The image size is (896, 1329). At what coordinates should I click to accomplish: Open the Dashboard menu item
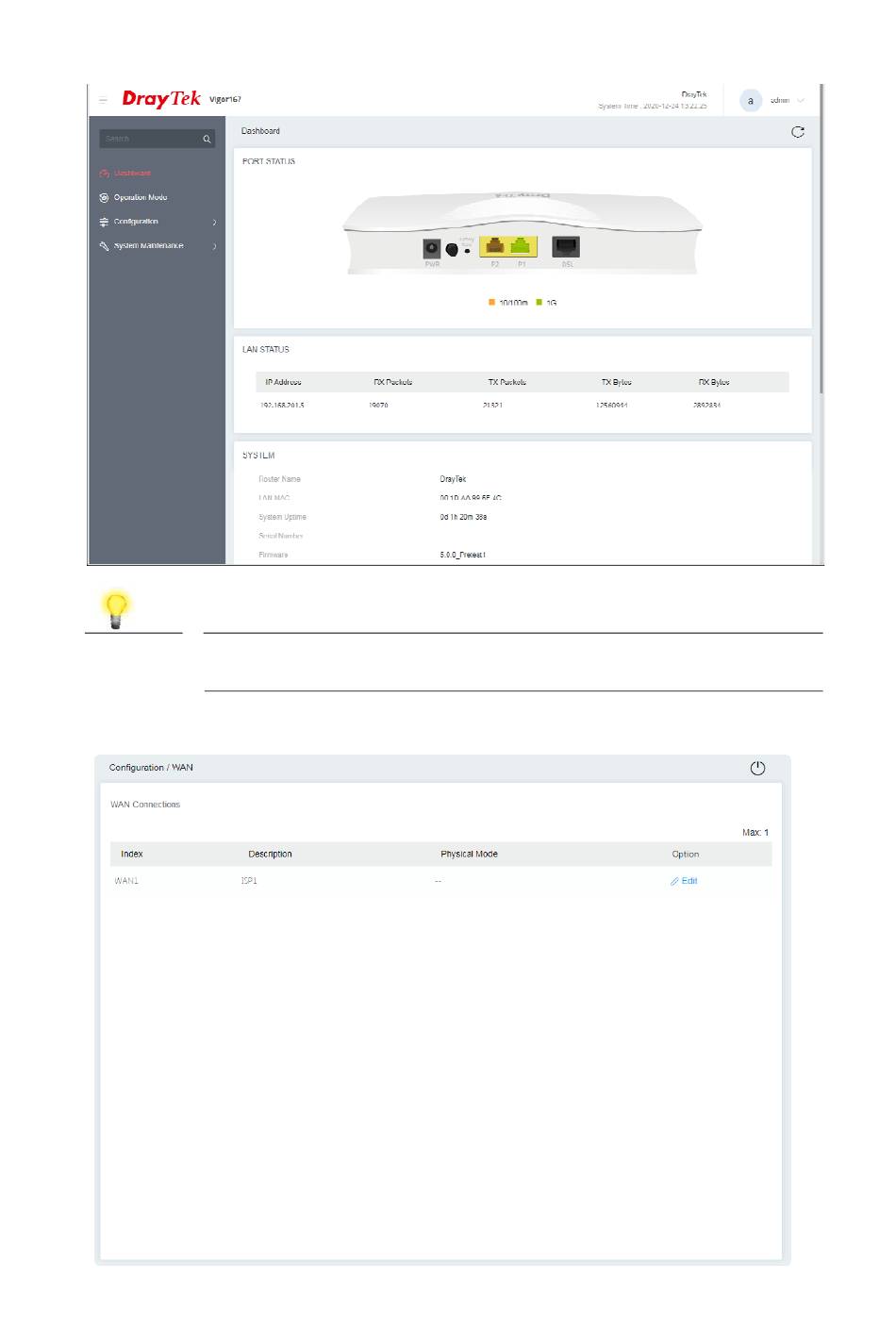[132, 174]
